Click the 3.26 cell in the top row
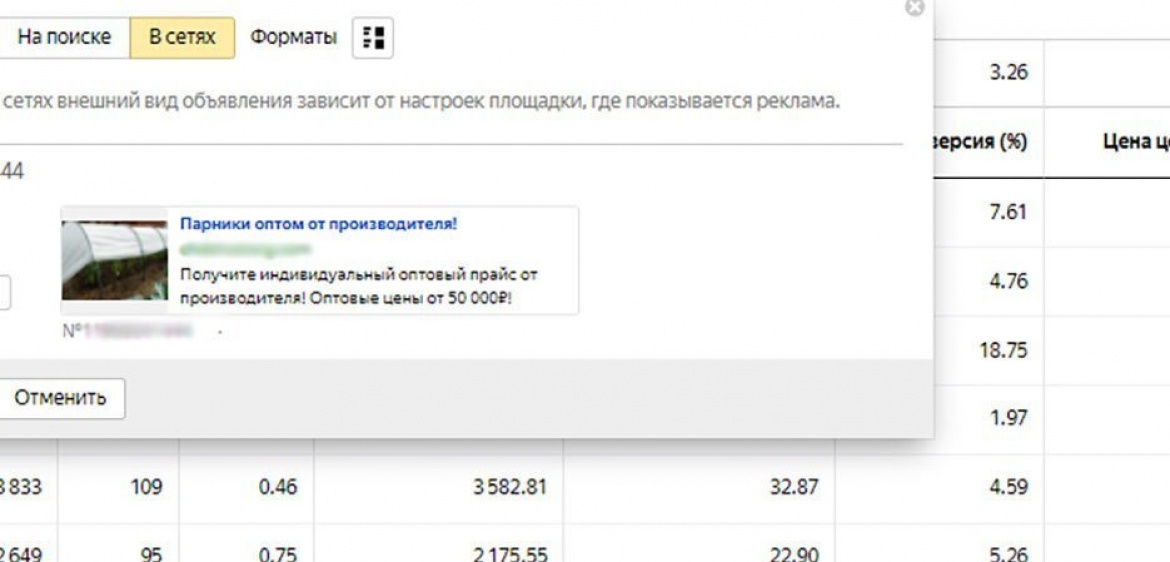The image size is (1170, 562). point(1008,73)
